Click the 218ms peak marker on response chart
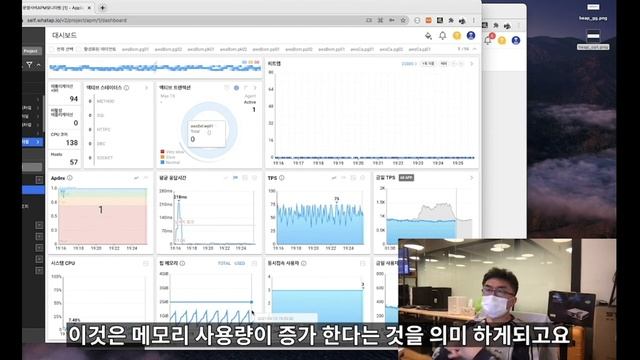The height and width of the screenshot is (360, 640). pyautogui.click(x=180, y=198)
